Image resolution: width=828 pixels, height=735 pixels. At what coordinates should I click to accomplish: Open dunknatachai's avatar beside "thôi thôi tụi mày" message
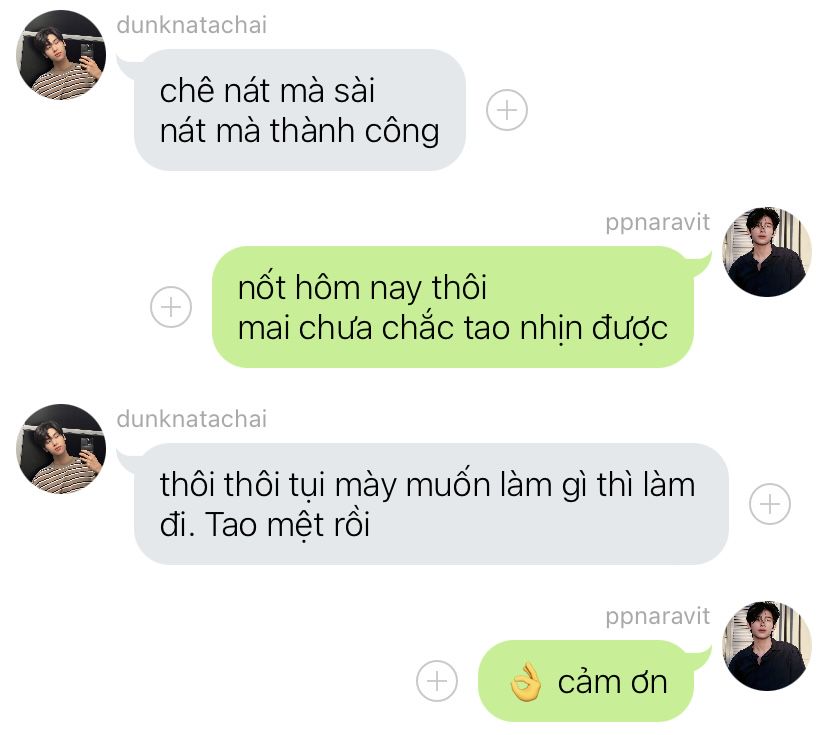pyautogui.click(x=61, y=449)
